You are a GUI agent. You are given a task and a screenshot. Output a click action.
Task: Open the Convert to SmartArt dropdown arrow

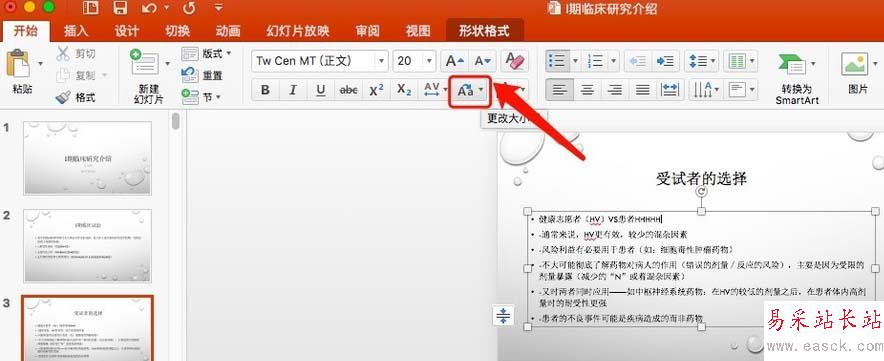(x=812, y=63)
